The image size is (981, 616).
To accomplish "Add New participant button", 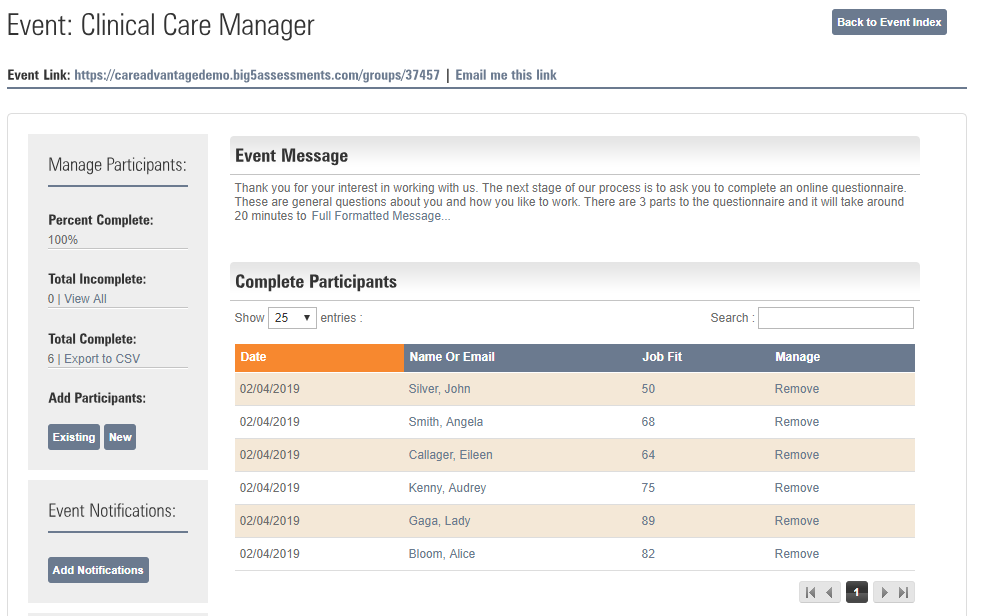I will pos(120,437).
